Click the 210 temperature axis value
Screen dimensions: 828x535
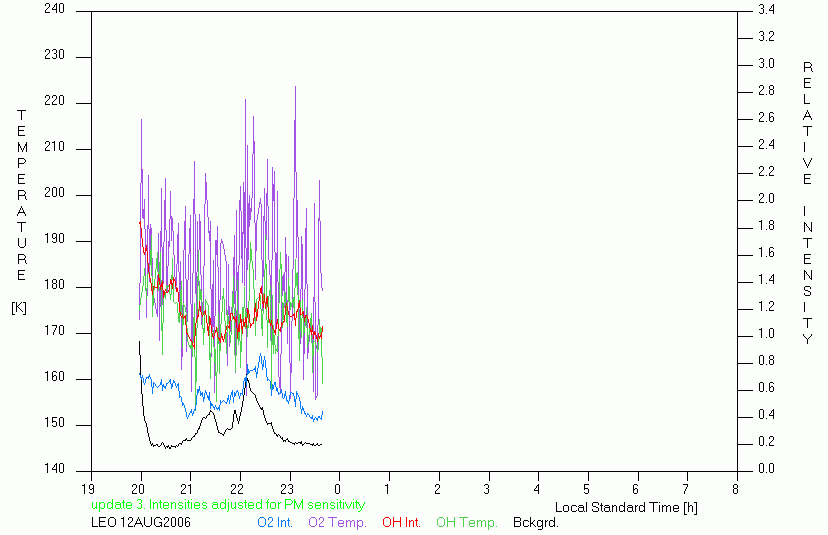(x=54, y=147)
